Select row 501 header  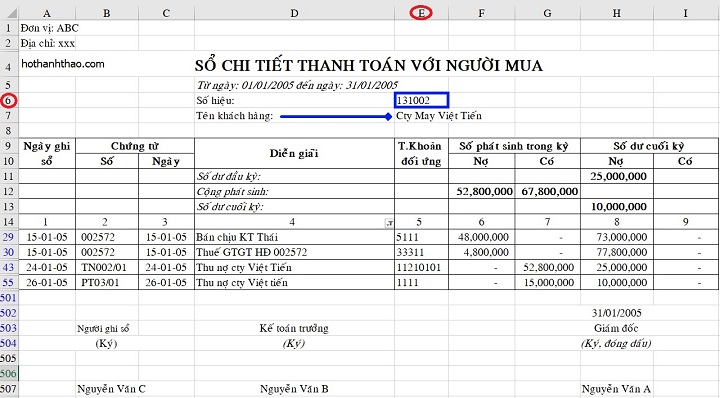click(9, 297)
